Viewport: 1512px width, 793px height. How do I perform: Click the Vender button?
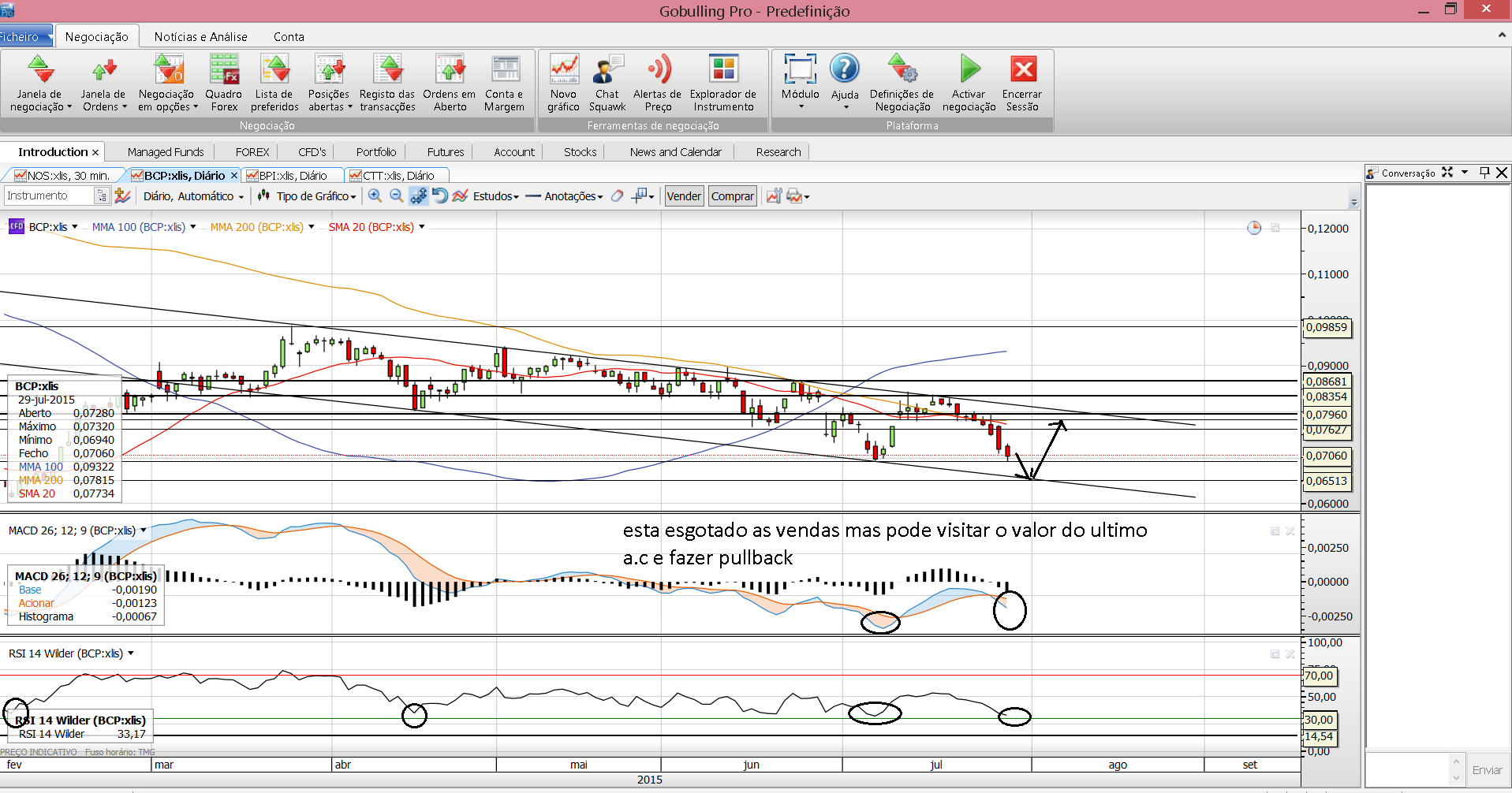tap(684, 196)
